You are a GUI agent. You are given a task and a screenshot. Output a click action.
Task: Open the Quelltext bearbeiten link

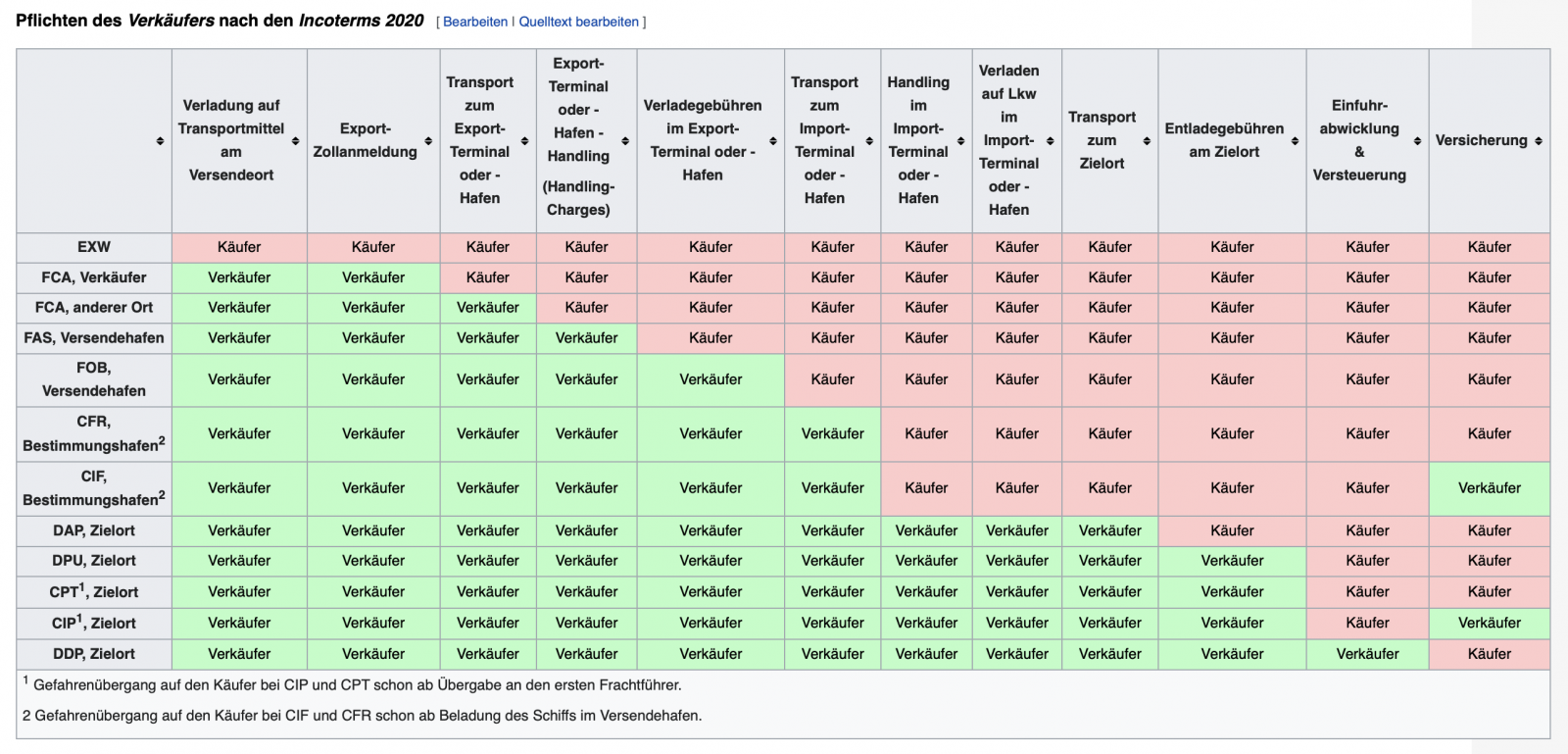click(x=578, y=22)
